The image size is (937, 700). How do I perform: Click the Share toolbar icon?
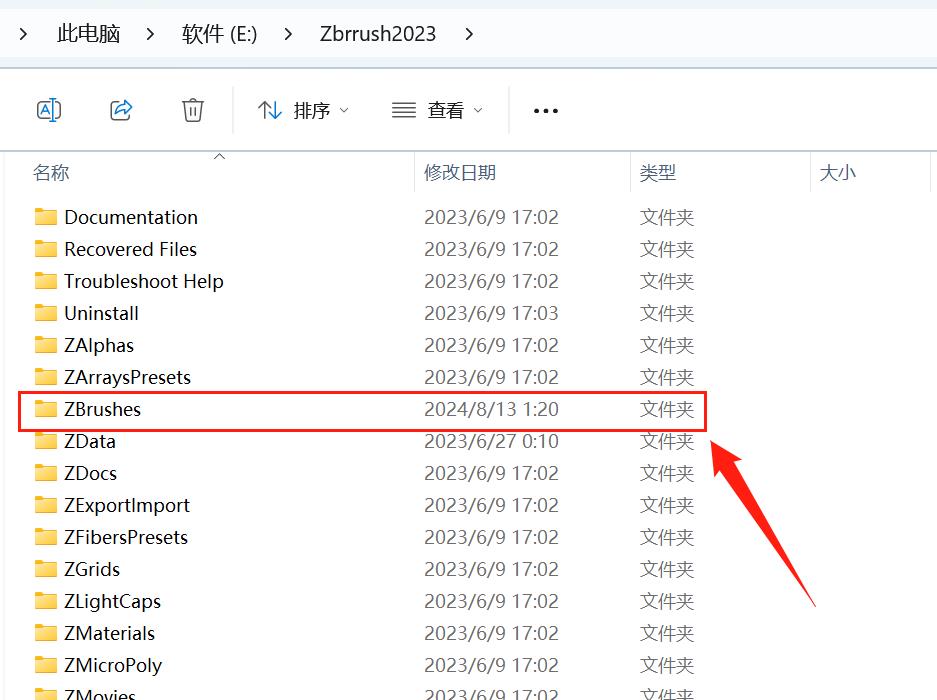(x=121, y=110)
